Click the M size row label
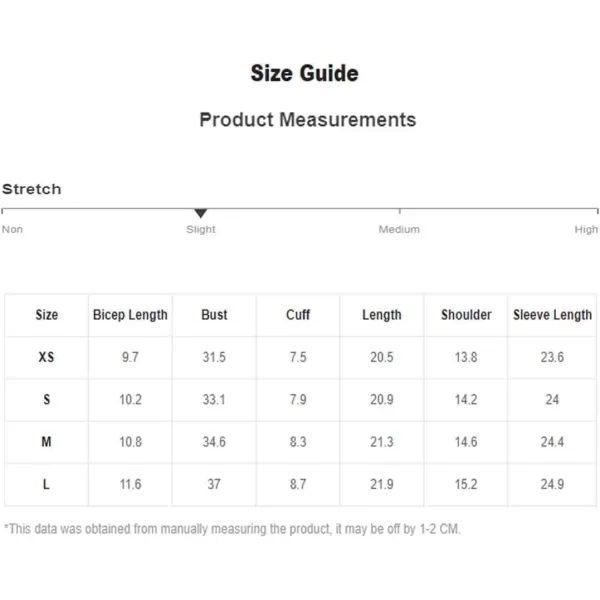Viewport: 600px width, 600px height. tap(46, 442)
